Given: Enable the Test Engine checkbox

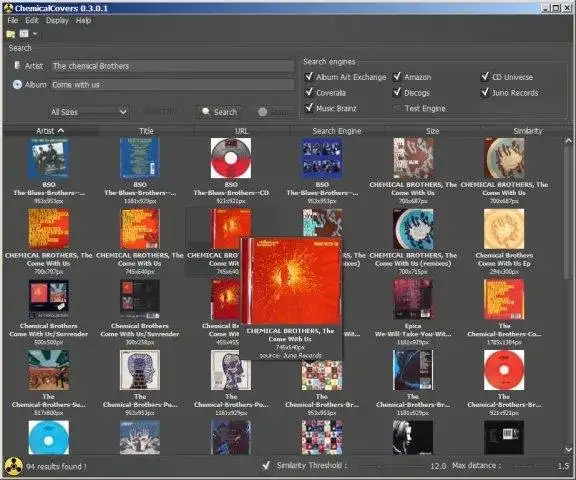Looking at the screenshot, I should [397, 108].
